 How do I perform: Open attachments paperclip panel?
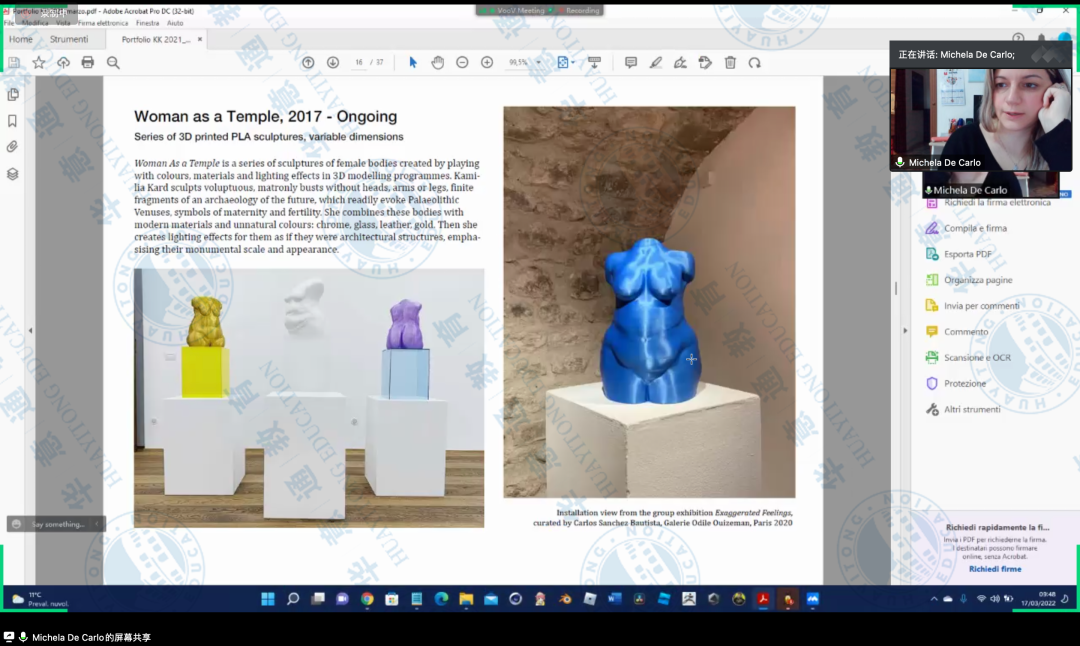pyautogui.click(x=12, y=147)
